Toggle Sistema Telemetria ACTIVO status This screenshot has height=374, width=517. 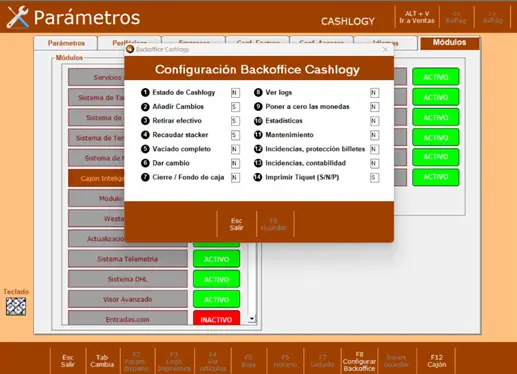[x=216, y=259]
